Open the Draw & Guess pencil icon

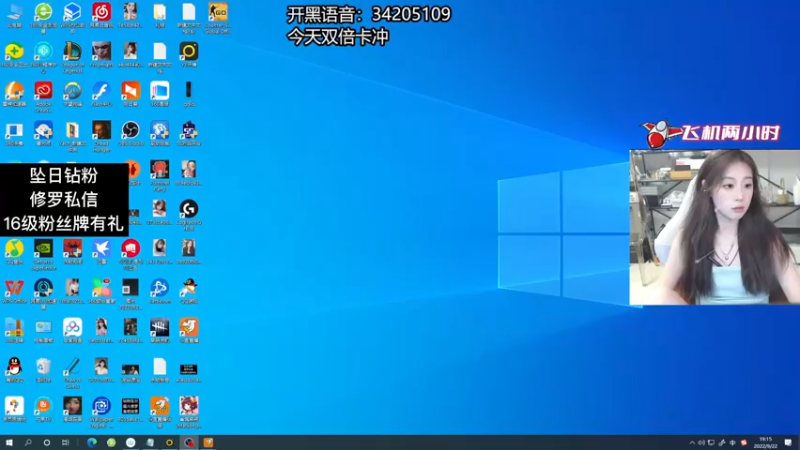pyautogui.click(x=72, y=366)
